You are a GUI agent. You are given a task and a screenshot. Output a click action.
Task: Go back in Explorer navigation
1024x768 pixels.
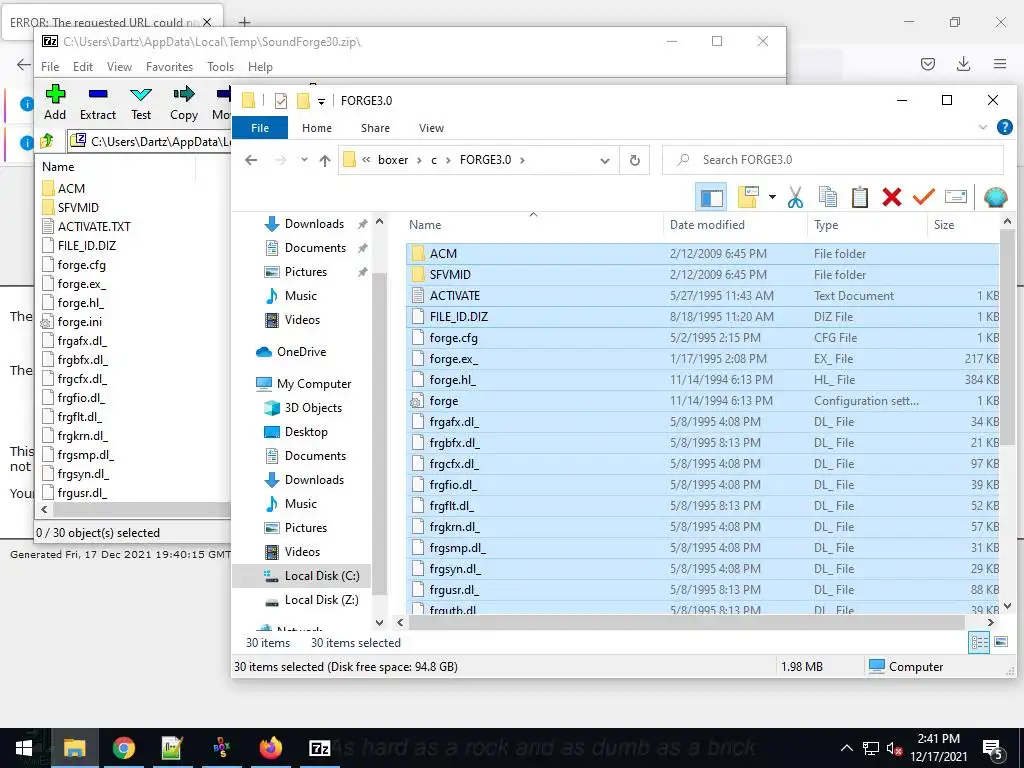251,161
